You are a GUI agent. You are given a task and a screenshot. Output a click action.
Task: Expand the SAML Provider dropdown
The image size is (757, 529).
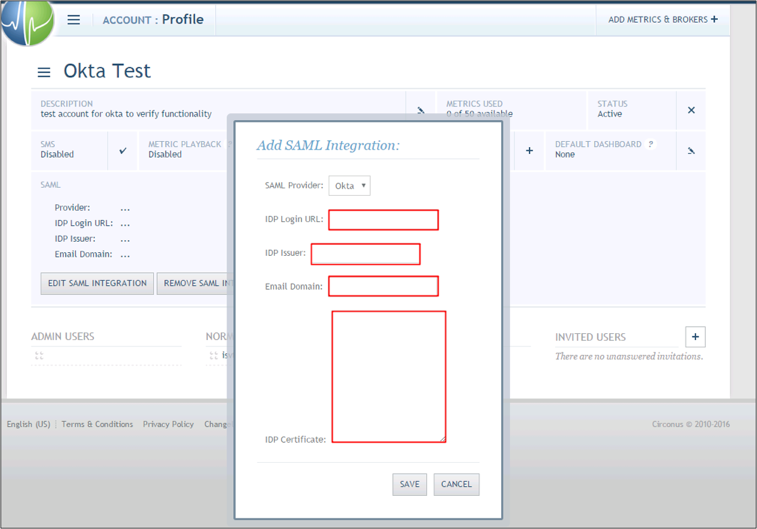tap(350, 186)
